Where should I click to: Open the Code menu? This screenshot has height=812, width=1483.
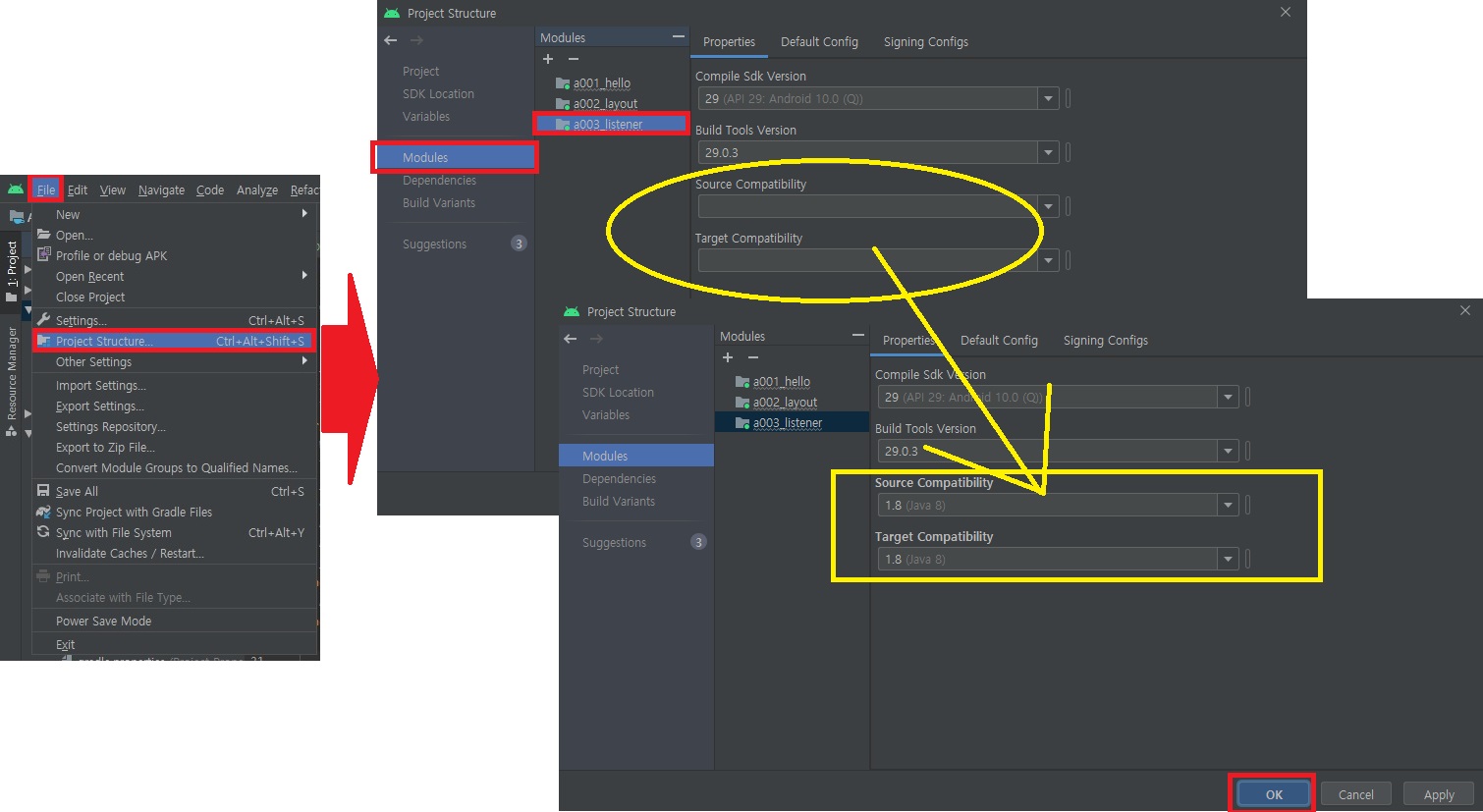pos(210,189)
